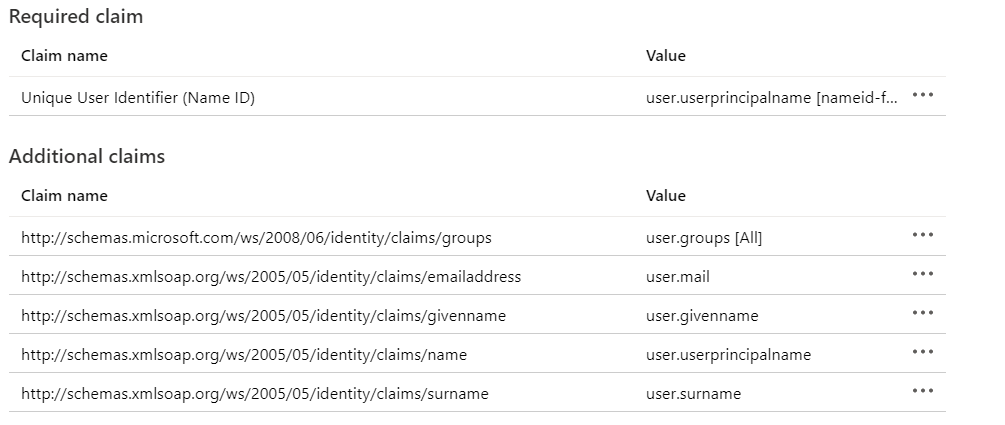
Task: Edit the emailaddress claim entry
Action: tap(270, 276)
